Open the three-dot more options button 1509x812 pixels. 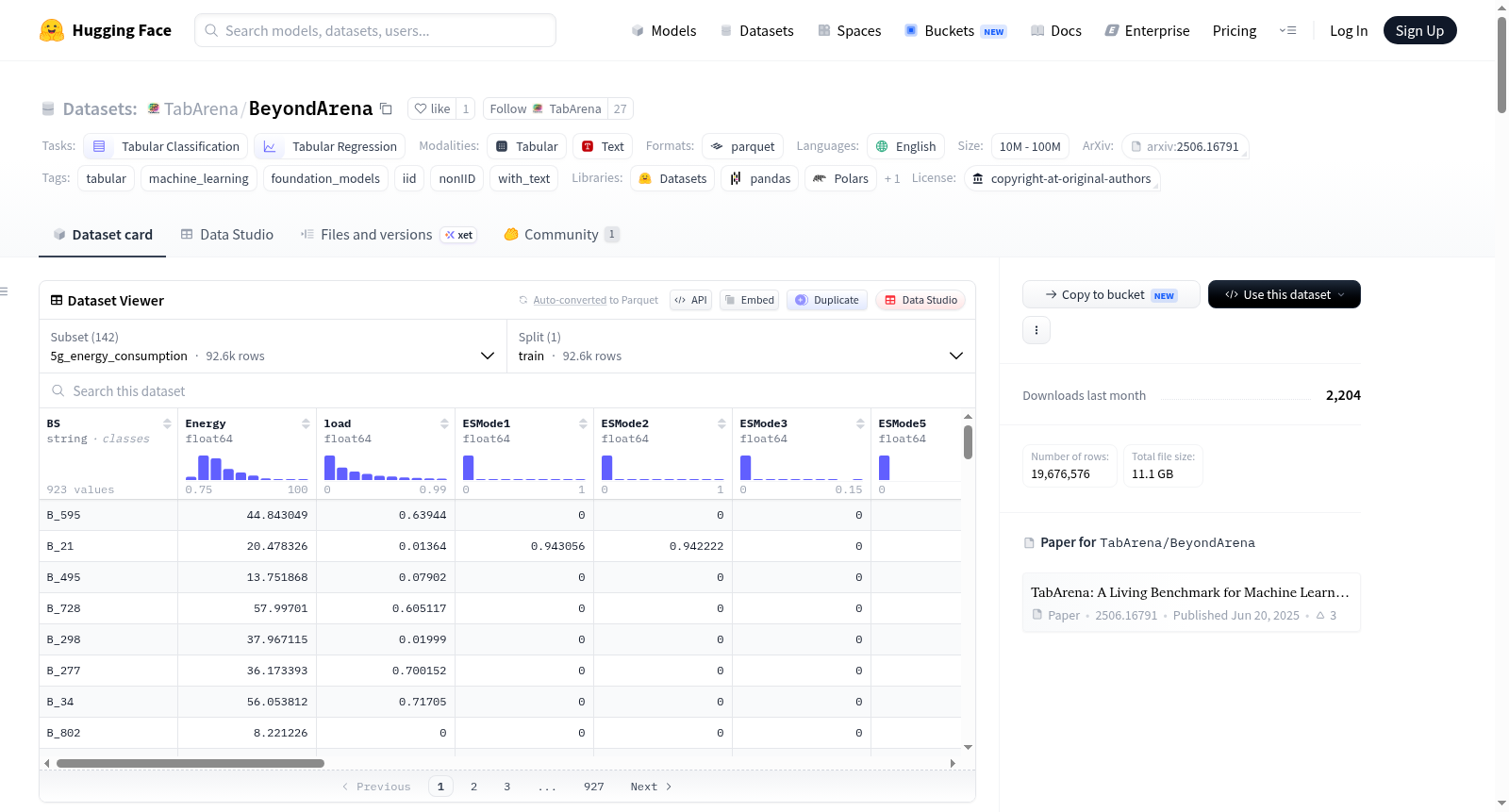1036,330
